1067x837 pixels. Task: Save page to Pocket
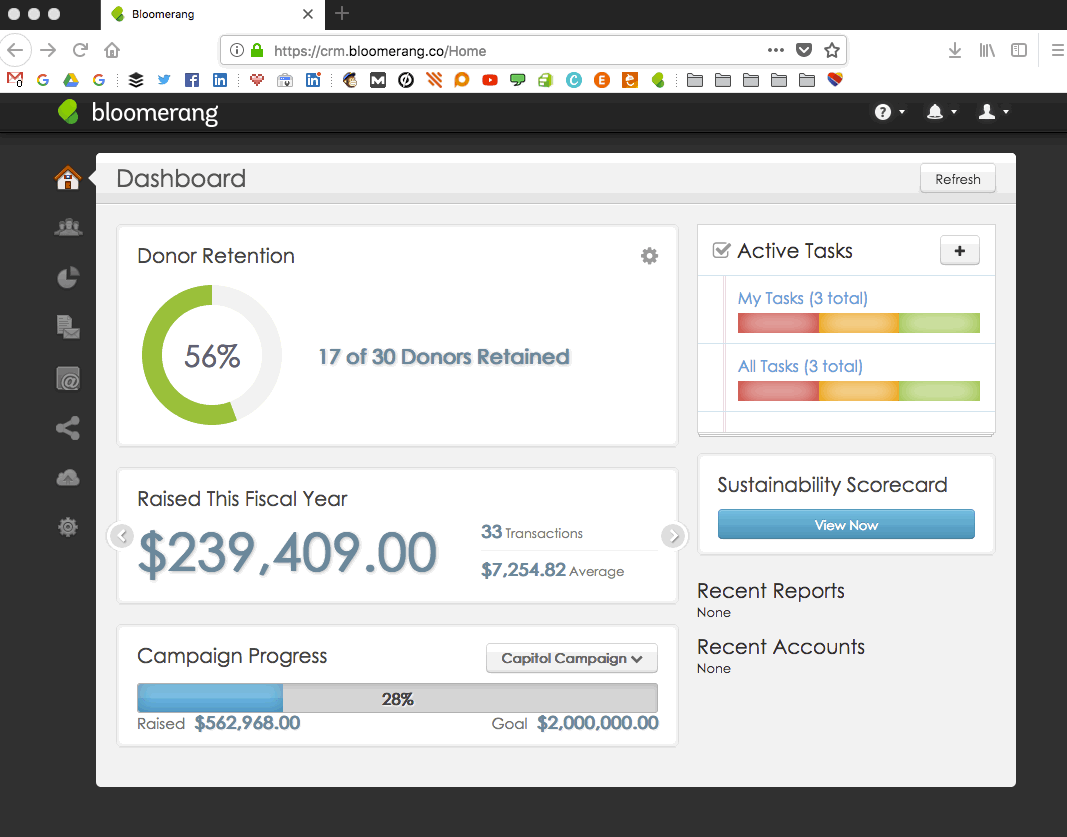(x=804, y=50)
